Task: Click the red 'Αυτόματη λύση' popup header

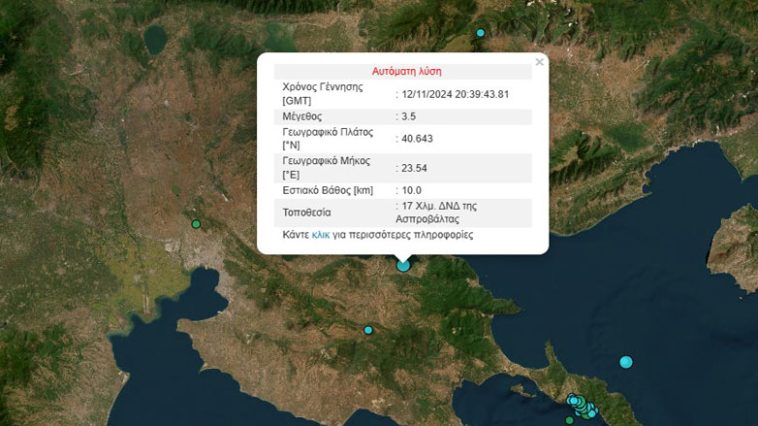Action: click(406, 72)
